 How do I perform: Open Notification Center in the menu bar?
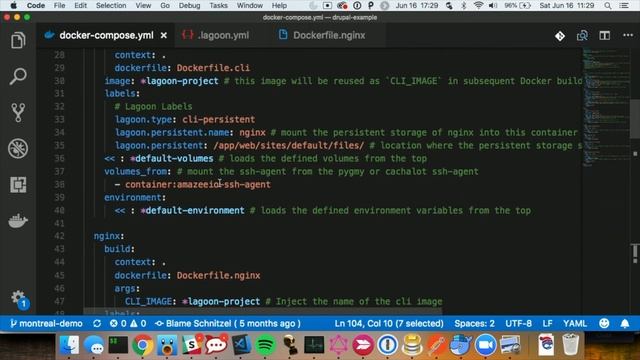[x=624, y=5]
